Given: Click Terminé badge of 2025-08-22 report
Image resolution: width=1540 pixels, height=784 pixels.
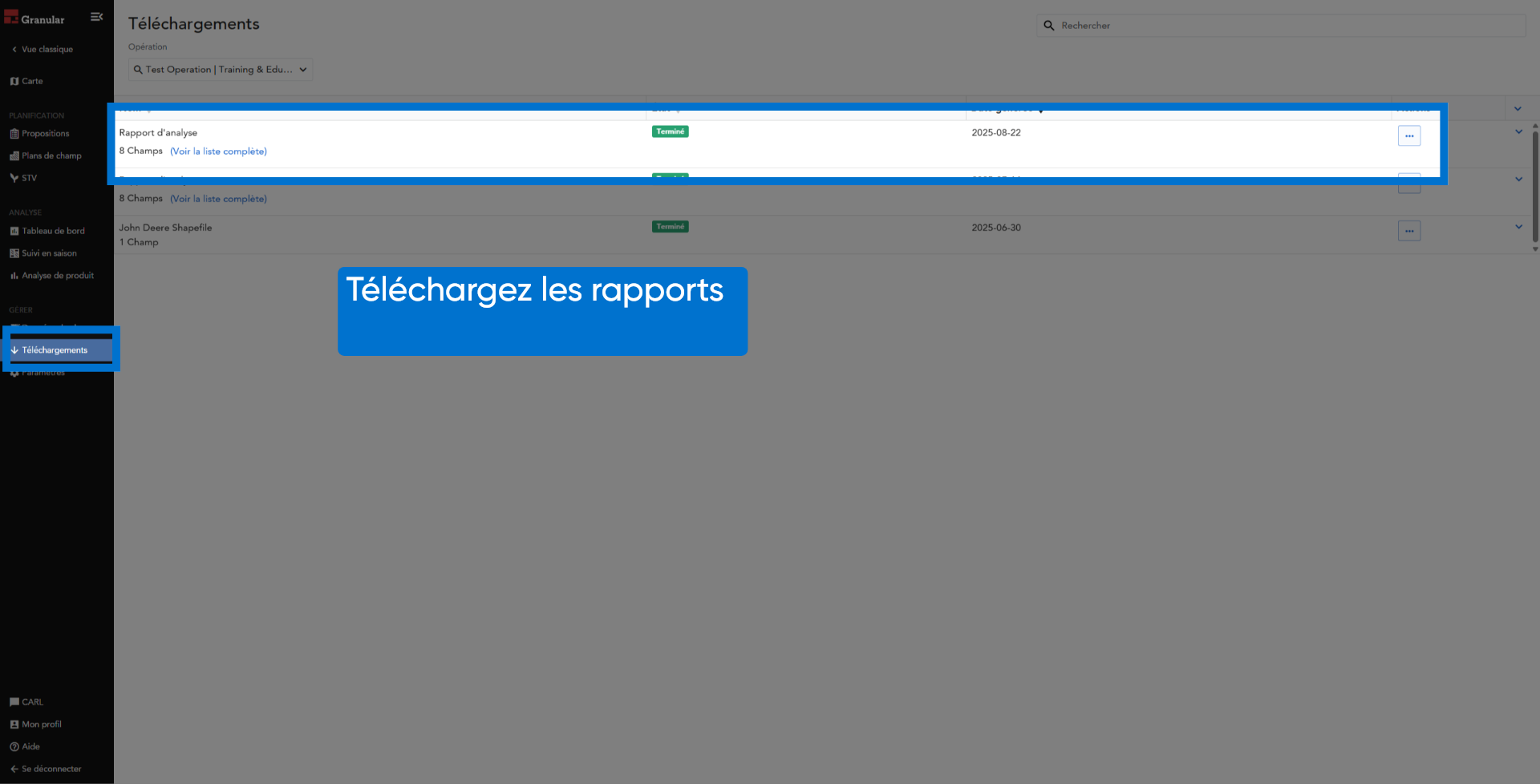Looking at the screenshot, I should coord(671,131).
